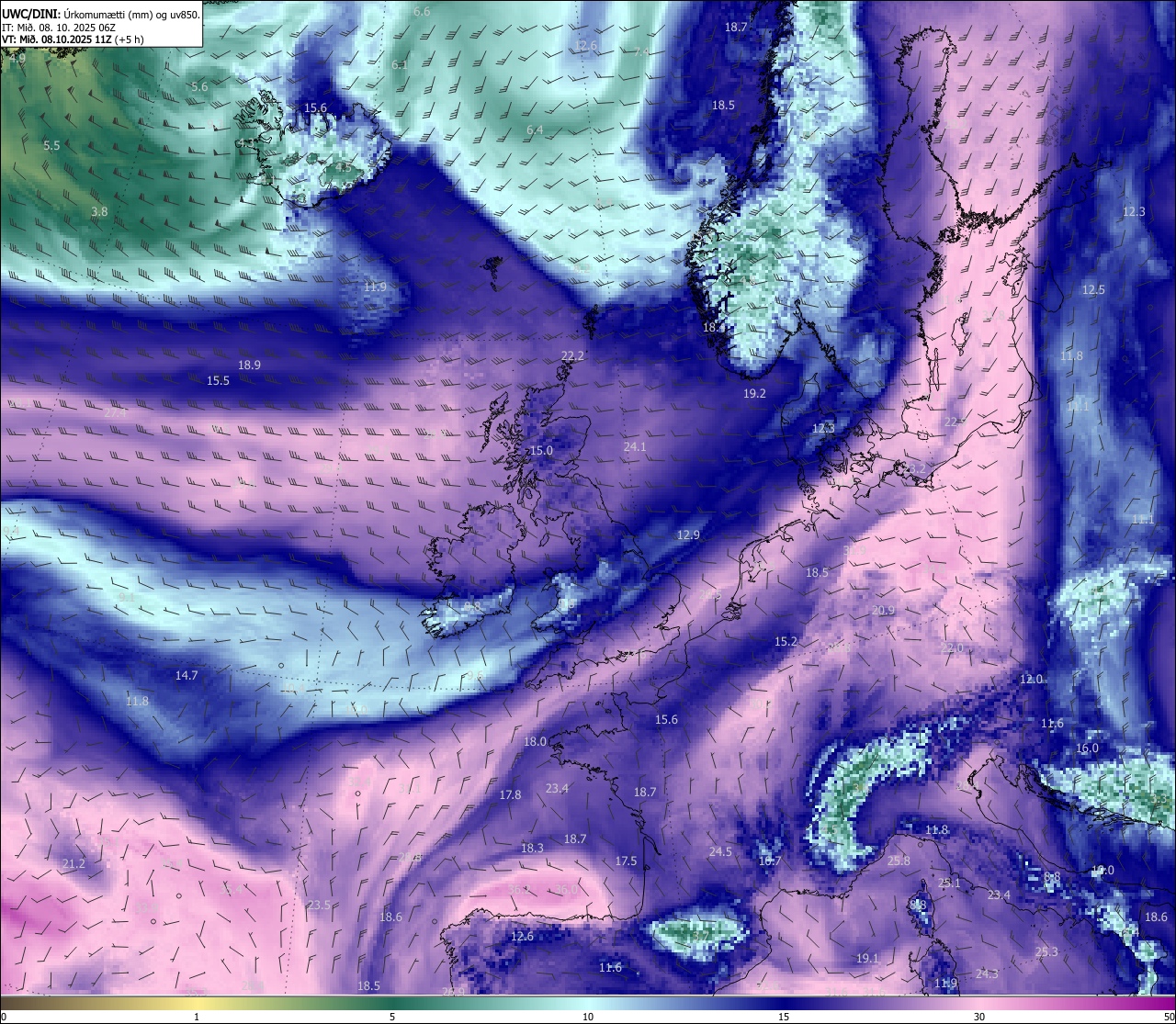
Task: Click the 24.1 value in the North Sea
Action: [635, 446]
